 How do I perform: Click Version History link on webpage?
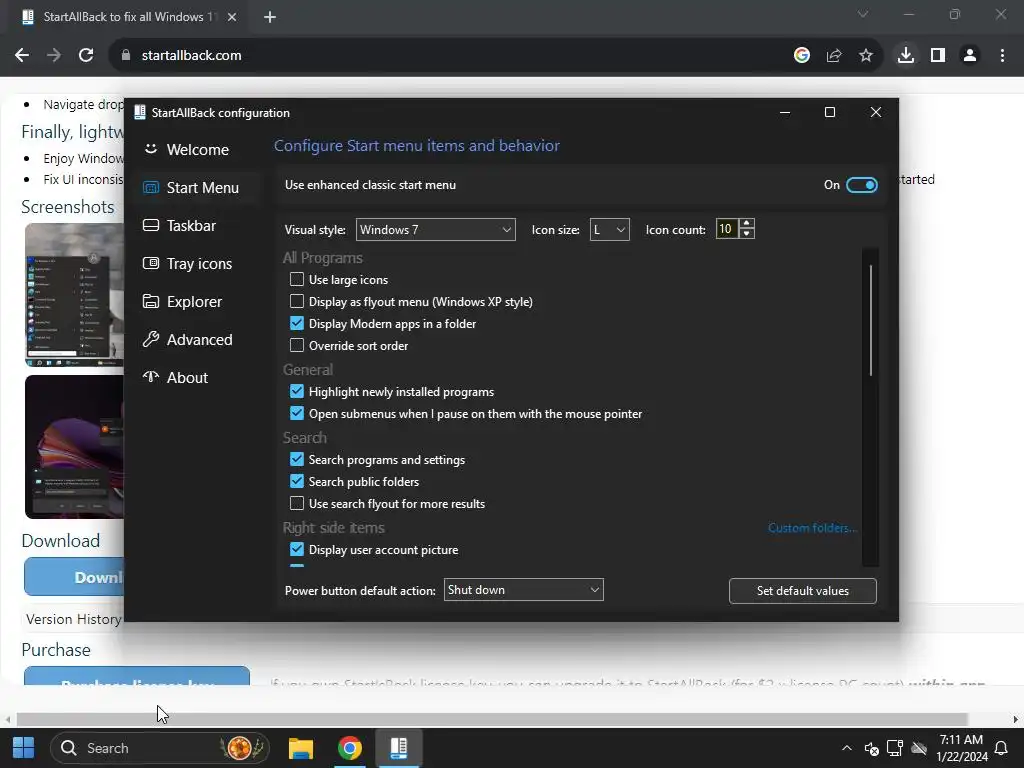(x=73, y=618)
